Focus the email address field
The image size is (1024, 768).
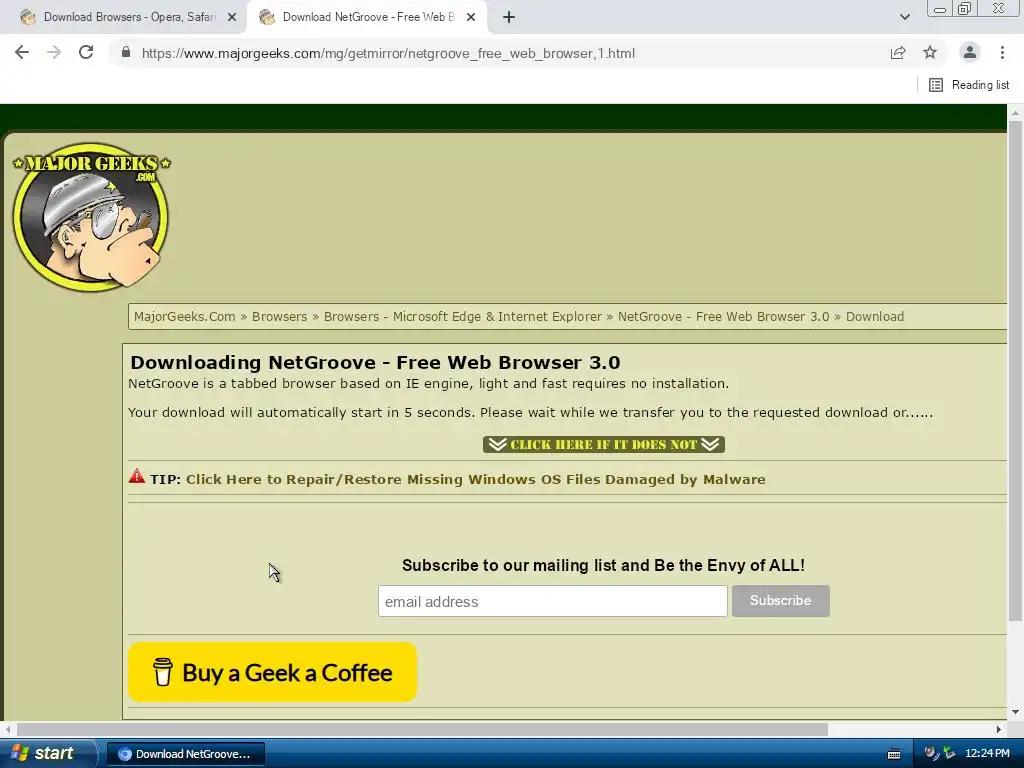coord(552,601)
